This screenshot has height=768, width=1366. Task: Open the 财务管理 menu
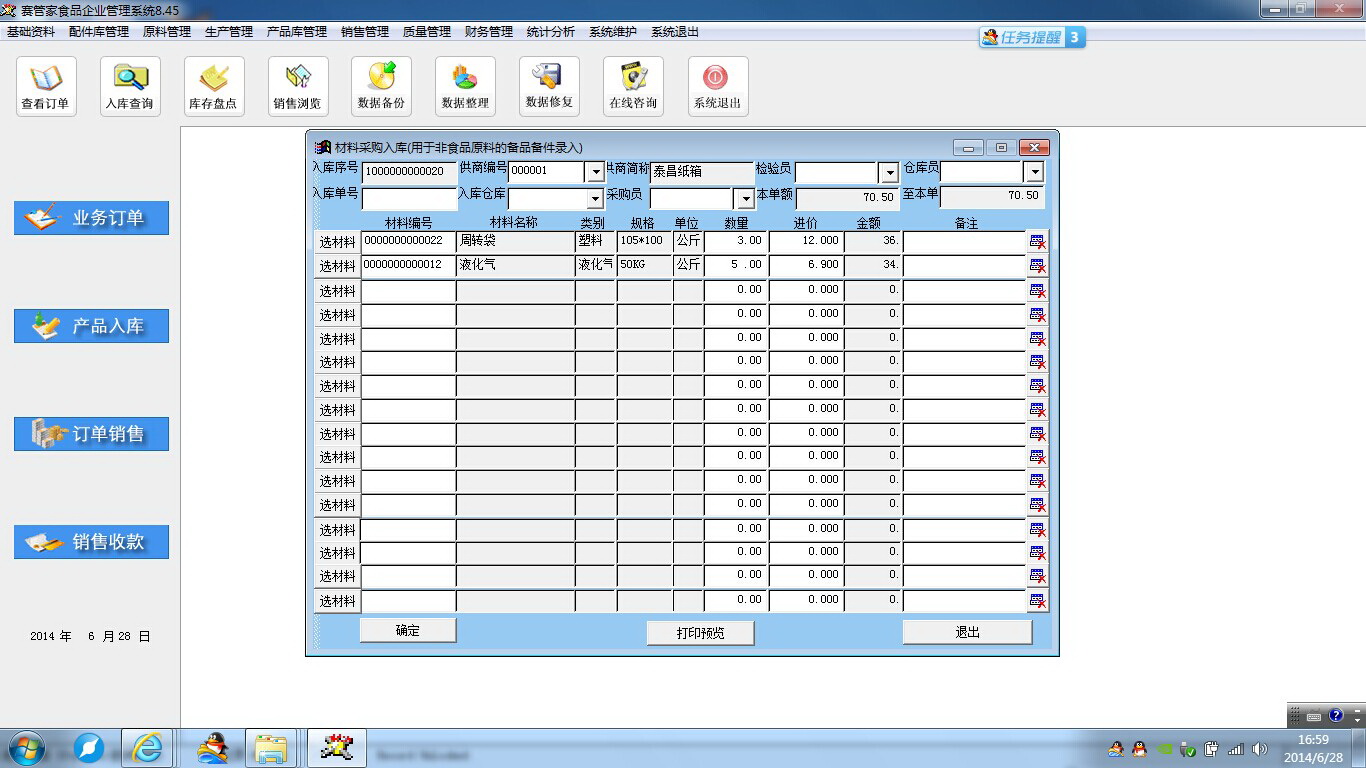click(489, 32)
